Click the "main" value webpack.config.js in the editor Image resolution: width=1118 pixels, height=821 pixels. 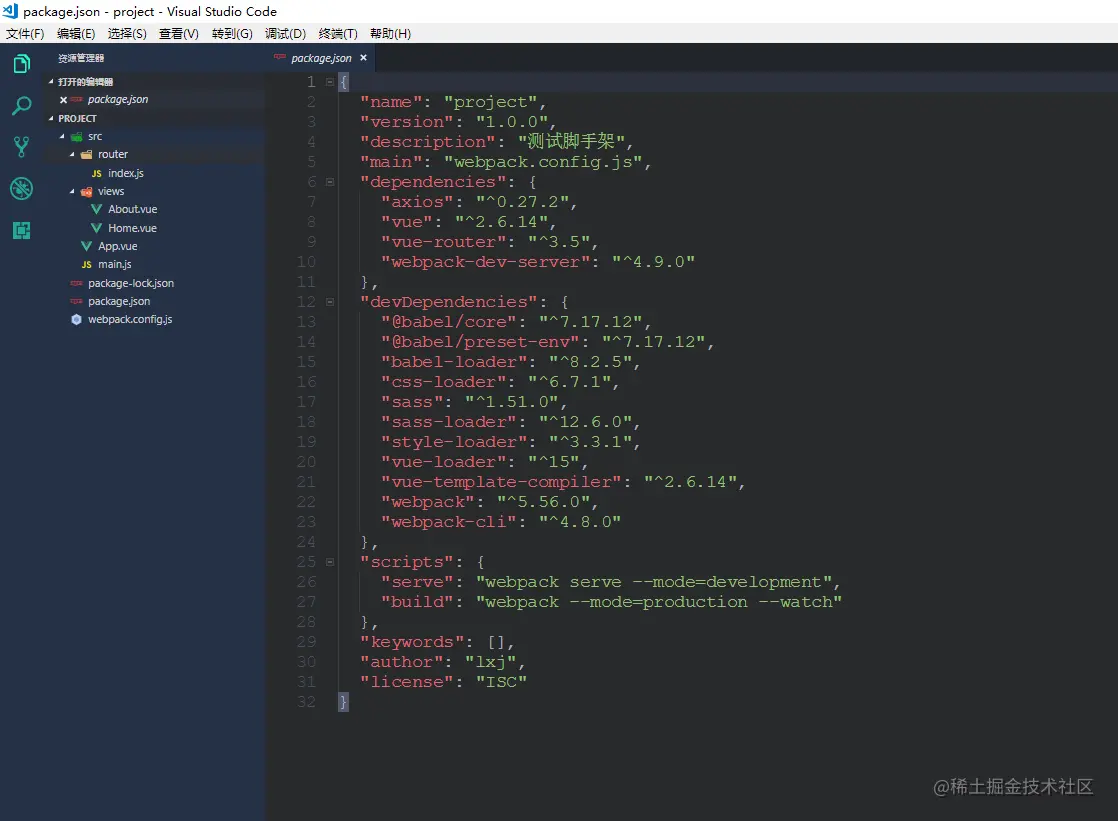click(543, 162)
